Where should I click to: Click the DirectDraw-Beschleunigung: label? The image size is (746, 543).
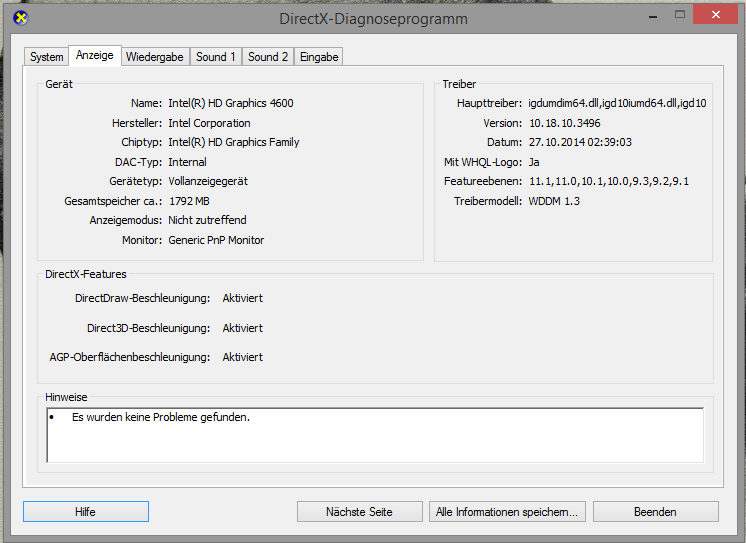point(143,298)
